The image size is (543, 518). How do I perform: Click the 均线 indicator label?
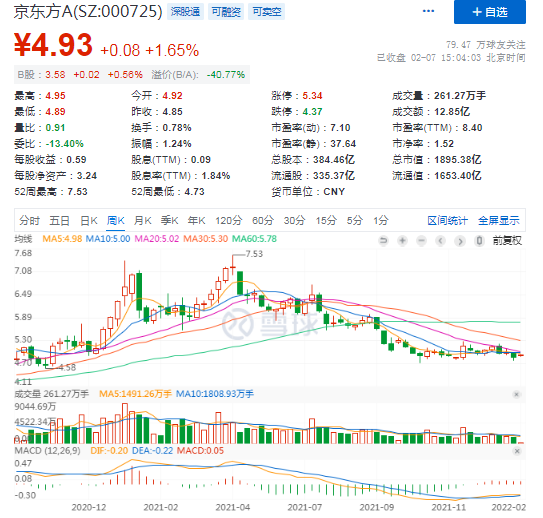tap(23, 239)
